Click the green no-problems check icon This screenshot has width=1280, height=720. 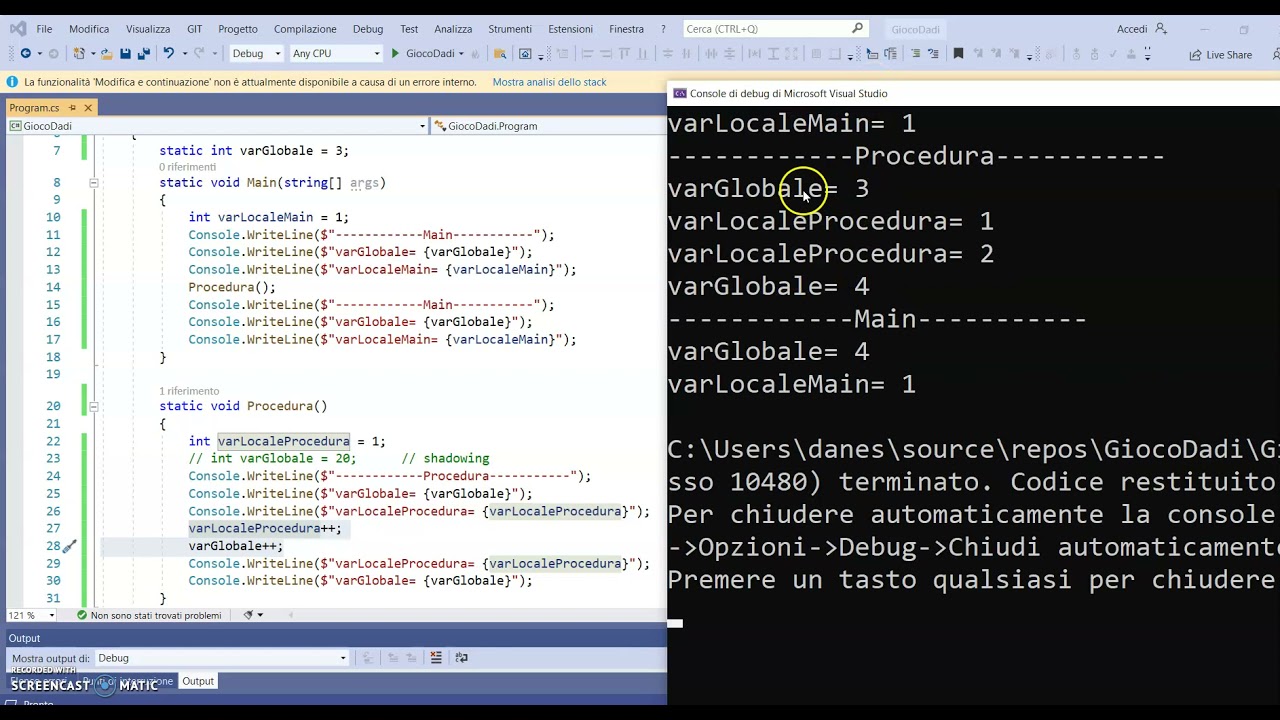point(83,615)
